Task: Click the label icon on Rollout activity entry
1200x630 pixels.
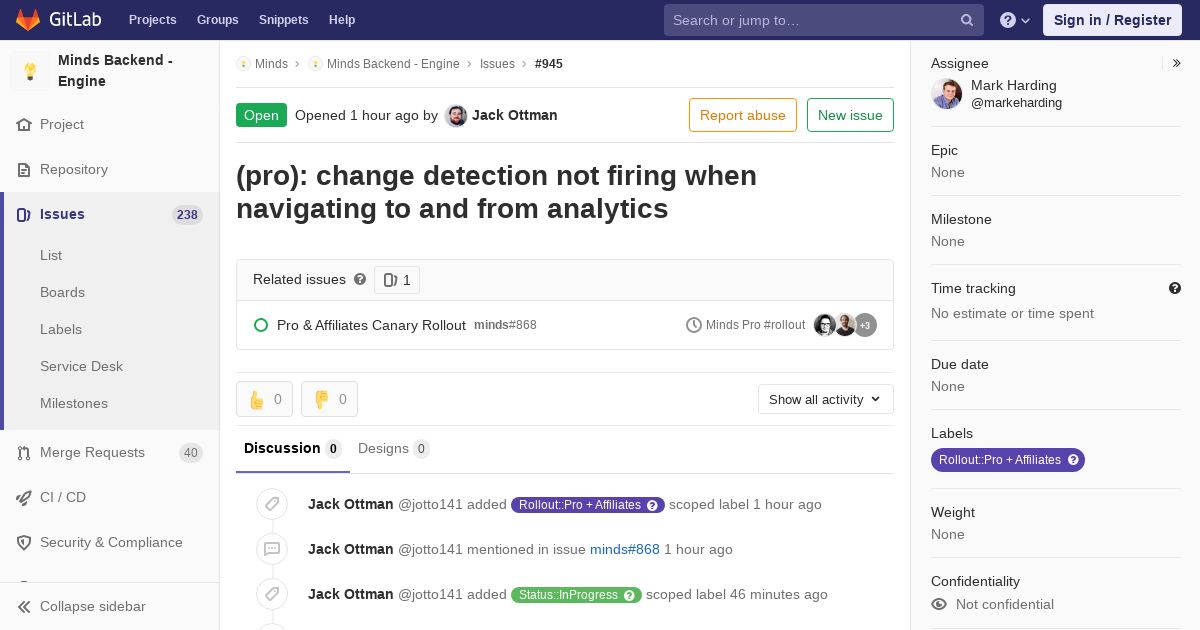Action: tap(272, 504)
